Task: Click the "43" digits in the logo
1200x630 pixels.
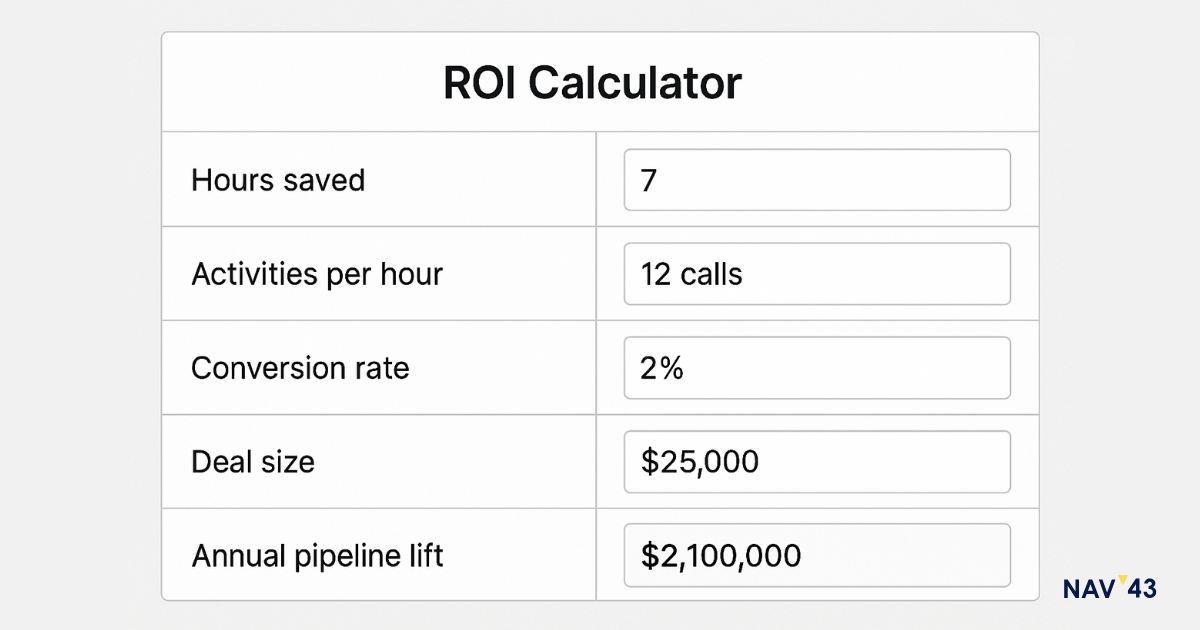Action: click(x=1141, y=590)
